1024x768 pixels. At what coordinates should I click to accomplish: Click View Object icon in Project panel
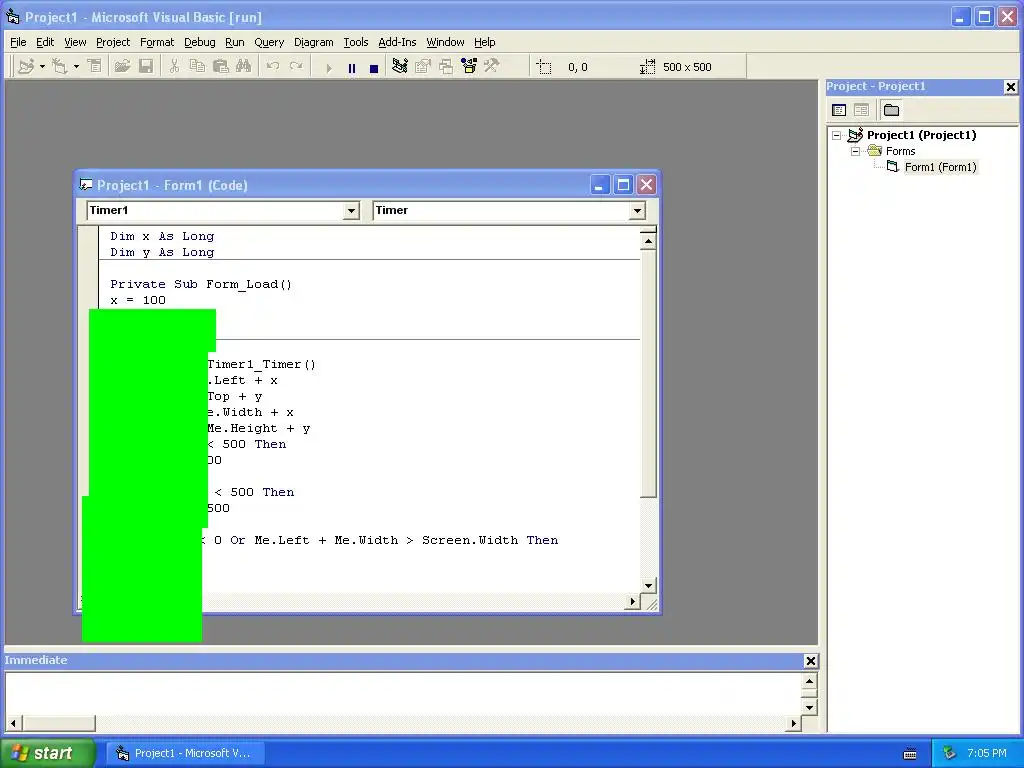tap(861, 110)
